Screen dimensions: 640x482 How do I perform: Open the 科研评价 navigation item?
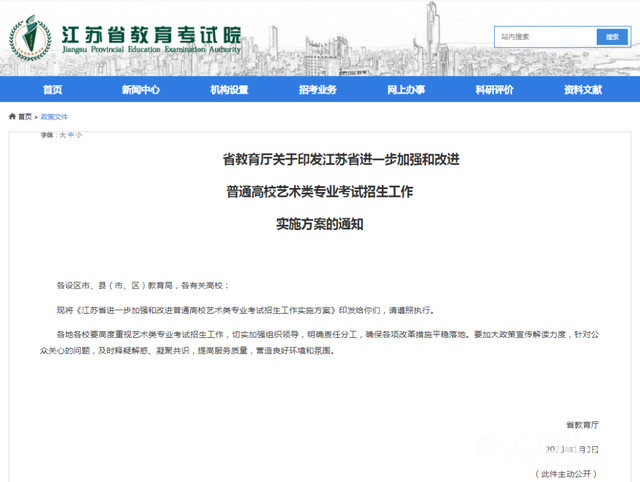point(494,90)
